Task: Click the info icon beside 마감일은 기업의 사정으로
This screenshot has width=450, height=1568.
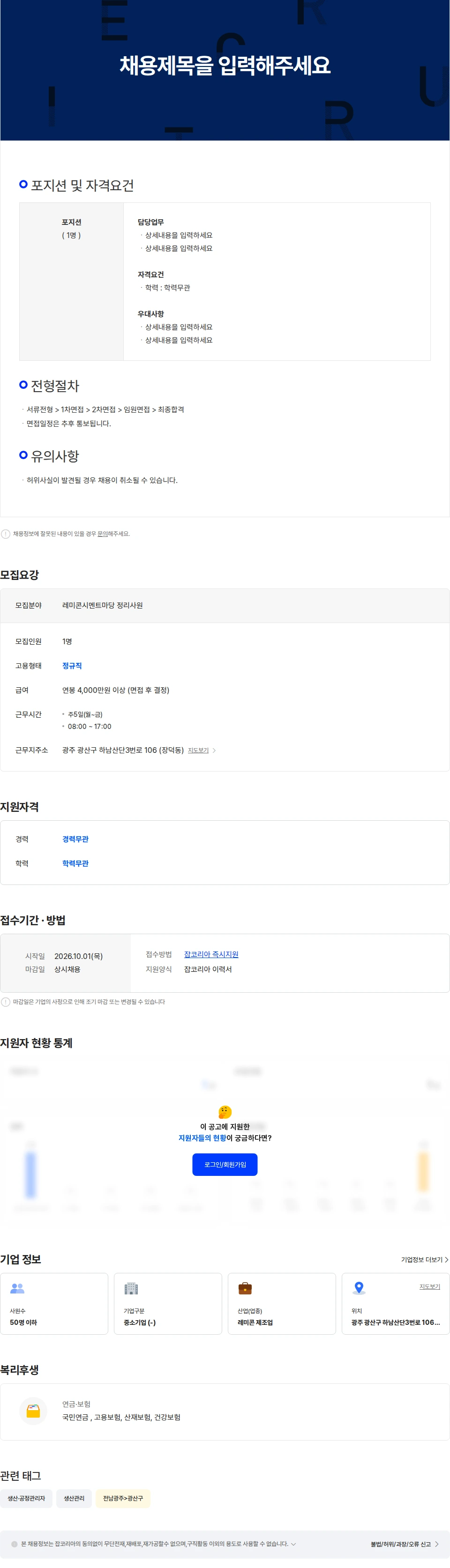Action: (6, 1001)
